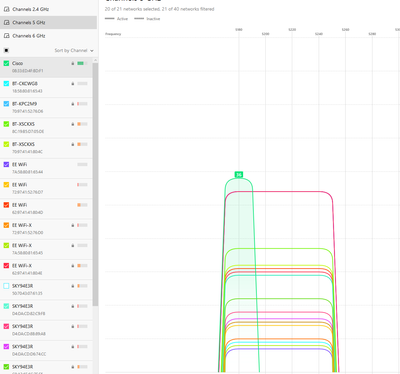Viewport: 400px width, 374px height.
Task: Uncheck the pink SKY94E3R D4:DA:CD:88 checkbox
Action: pyautogui.click(x=6, y=326)
